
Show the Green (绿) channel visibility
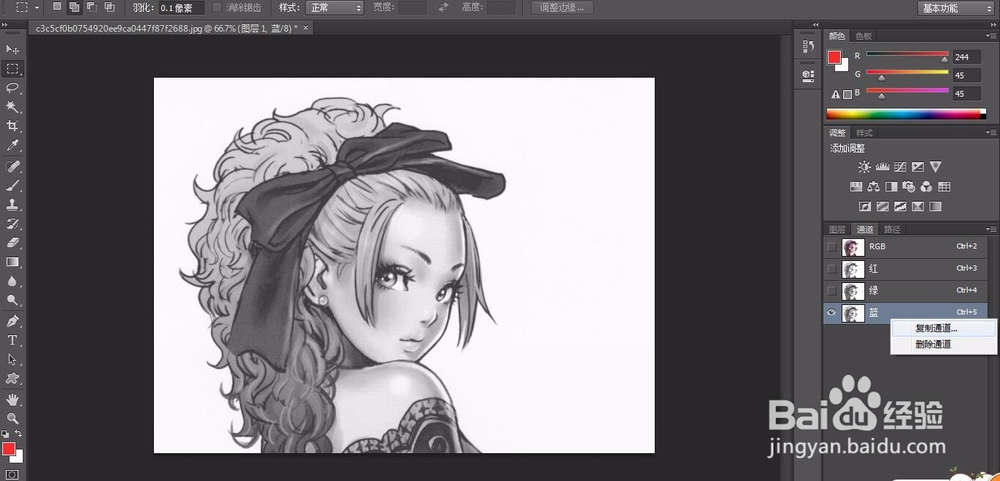point(832,291)
